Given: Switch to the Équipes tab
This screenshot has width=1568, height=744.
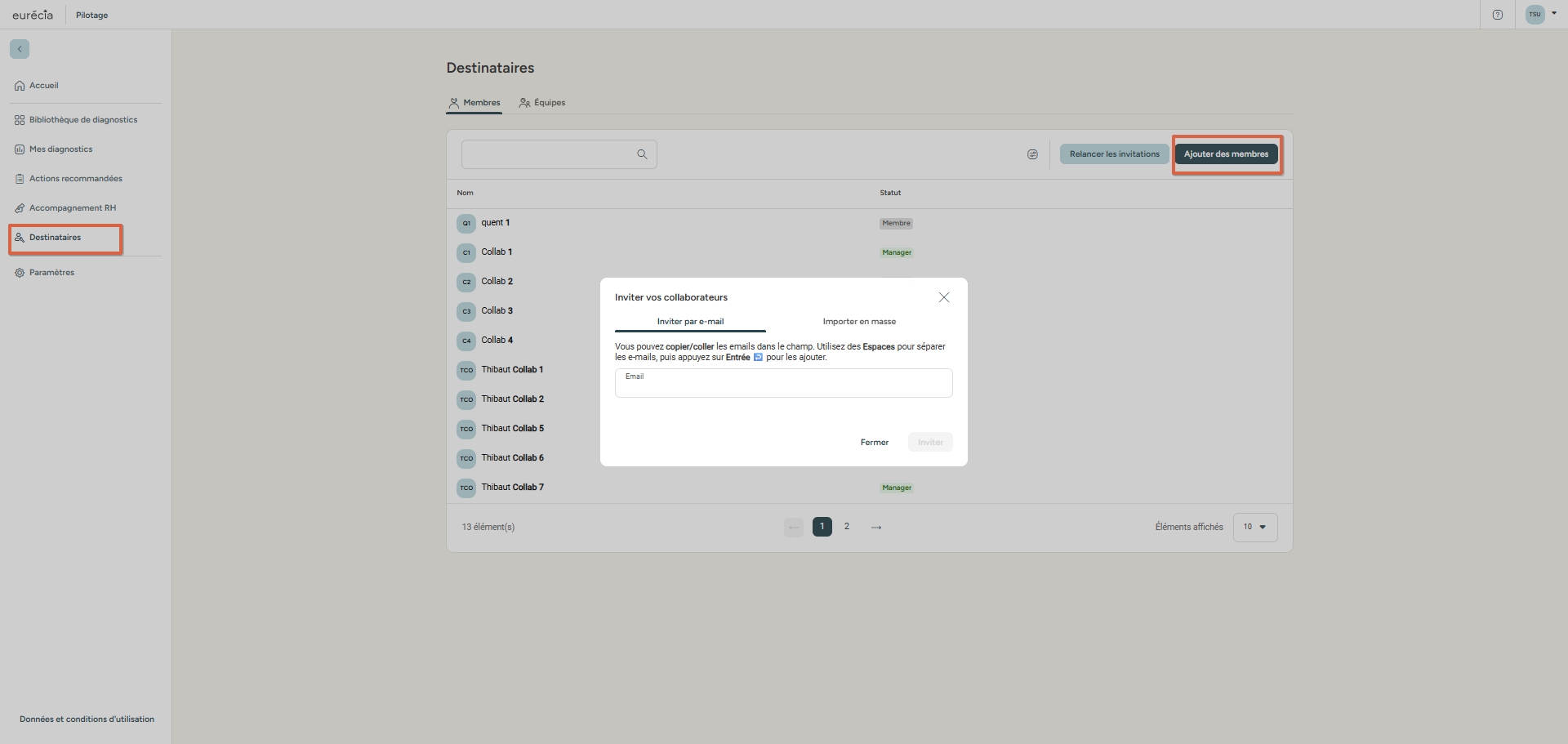Looking at the screenshot, I should (542, 103).
